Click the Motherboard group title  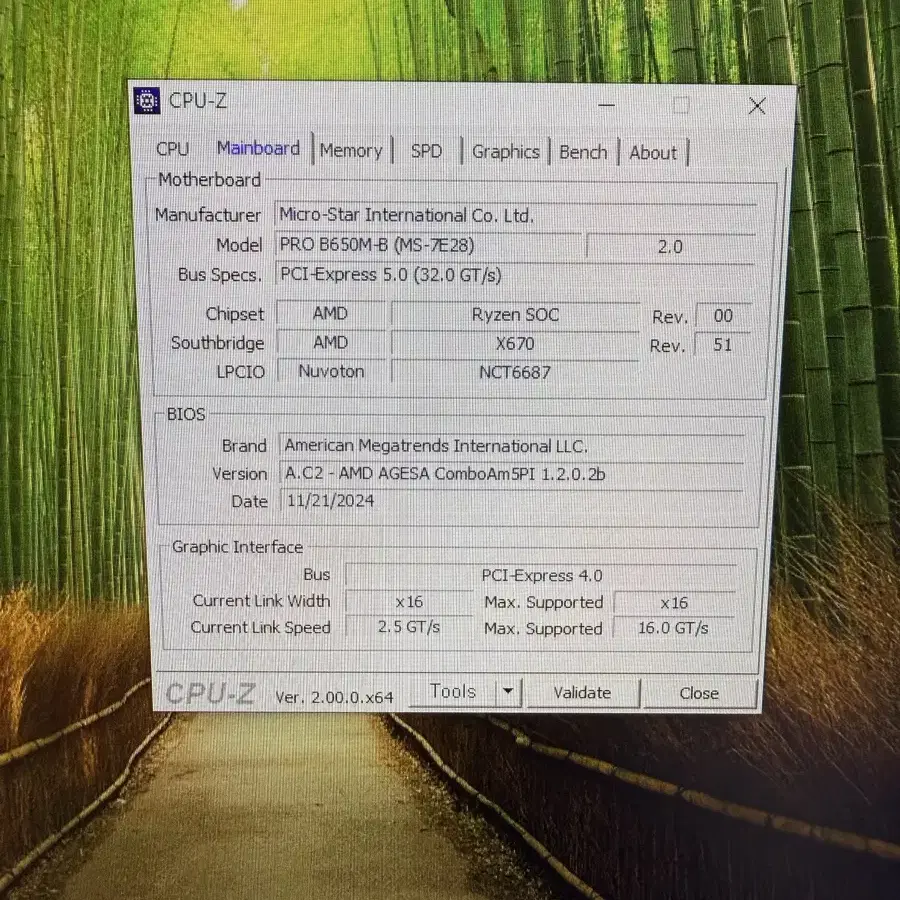[210, 180]
